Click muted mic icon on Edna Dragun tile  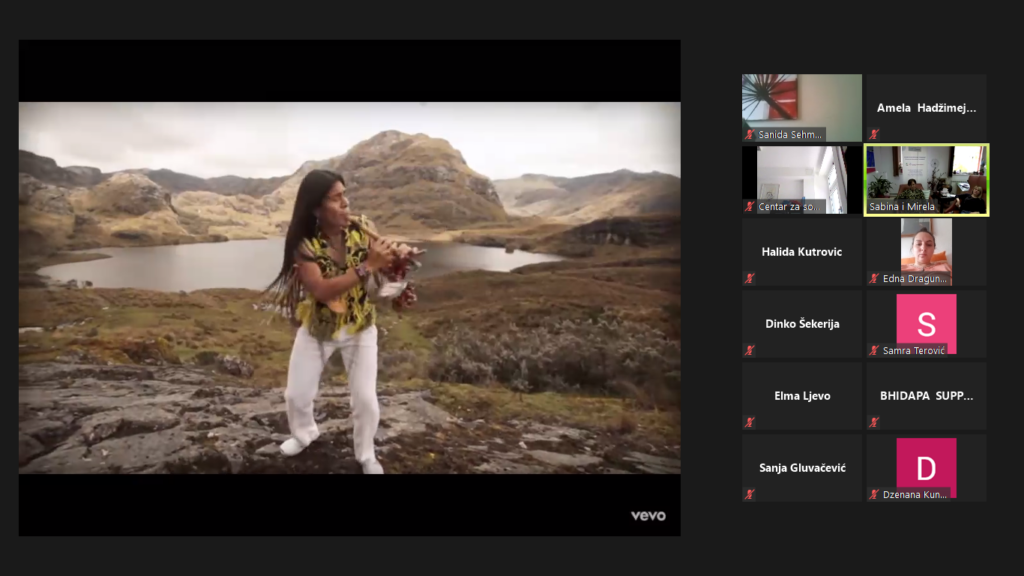click(873, 278)
